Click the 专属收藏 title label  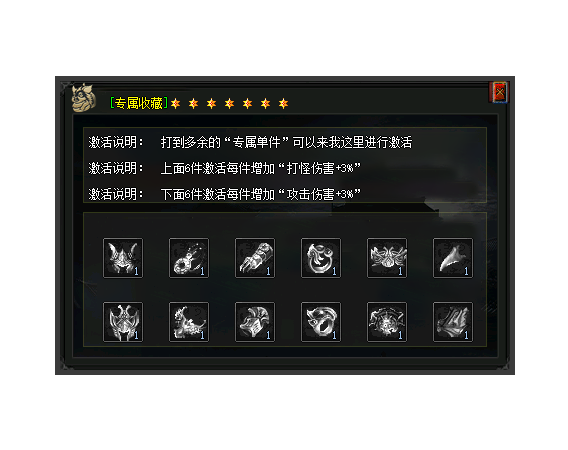(x=139, y=103)
